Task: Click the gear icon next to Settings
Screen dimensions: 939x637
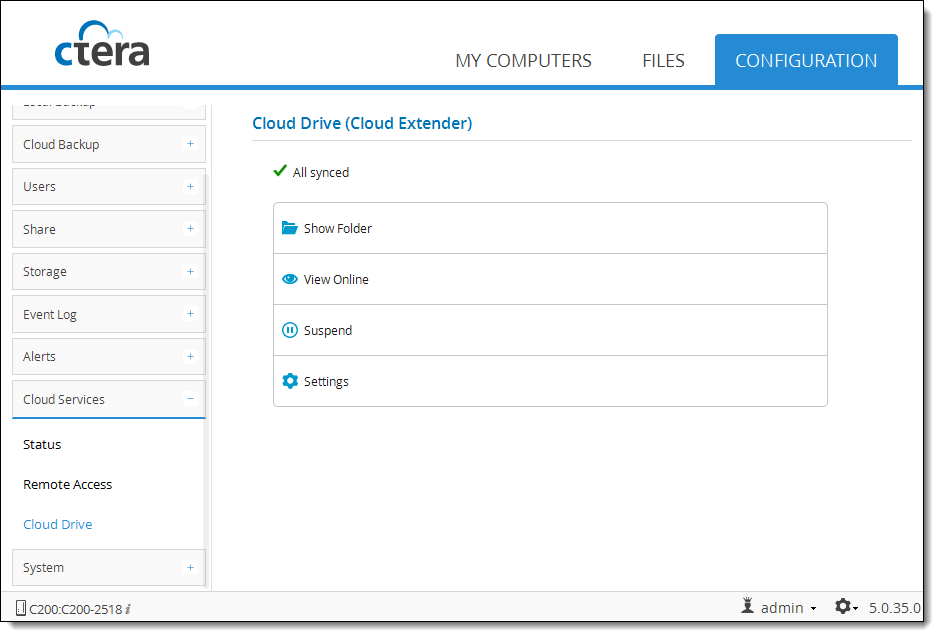Action: point(290,381)
